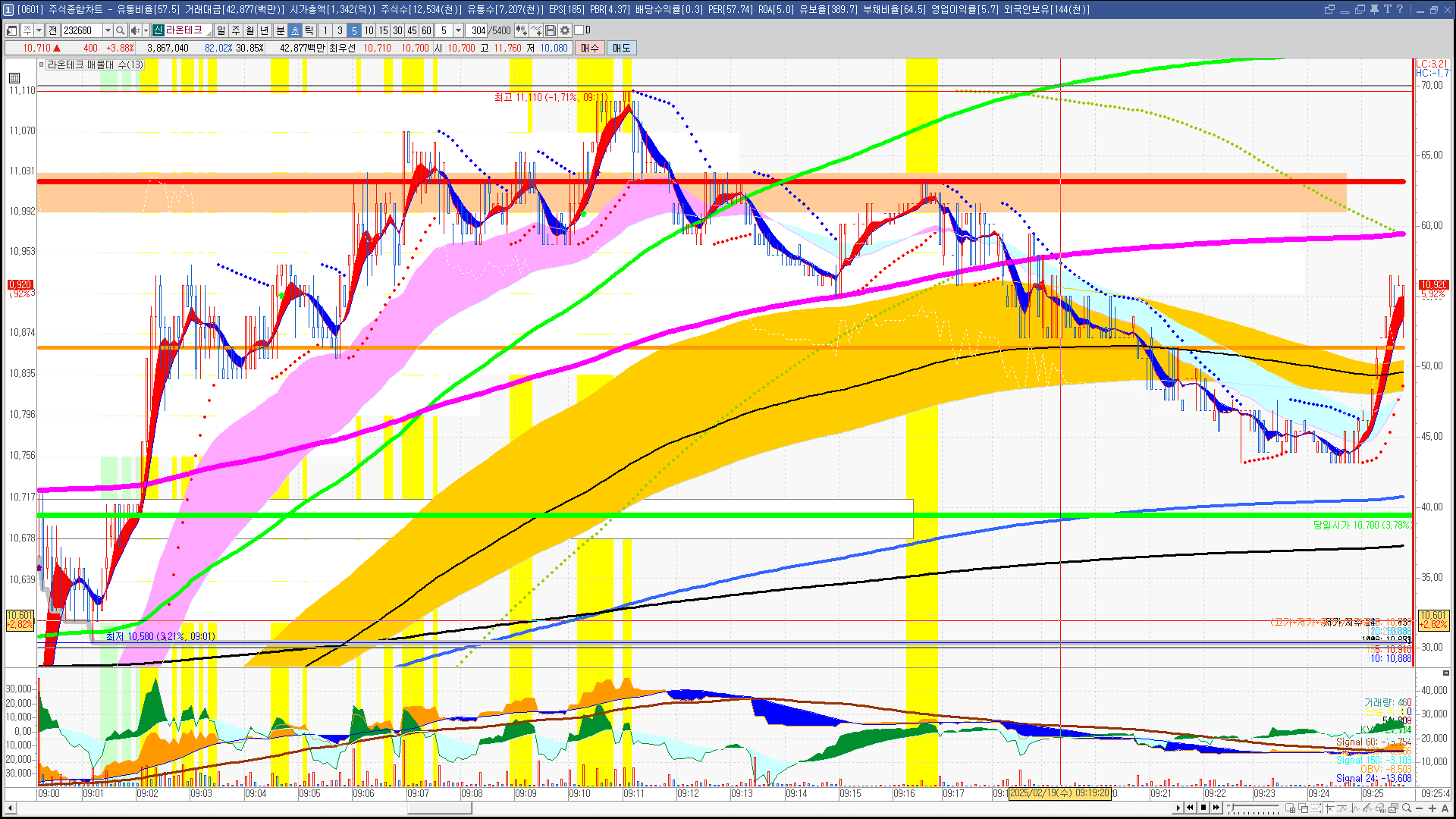
Task: Click the stock search magnifier icon
Action: click(121, 30)
